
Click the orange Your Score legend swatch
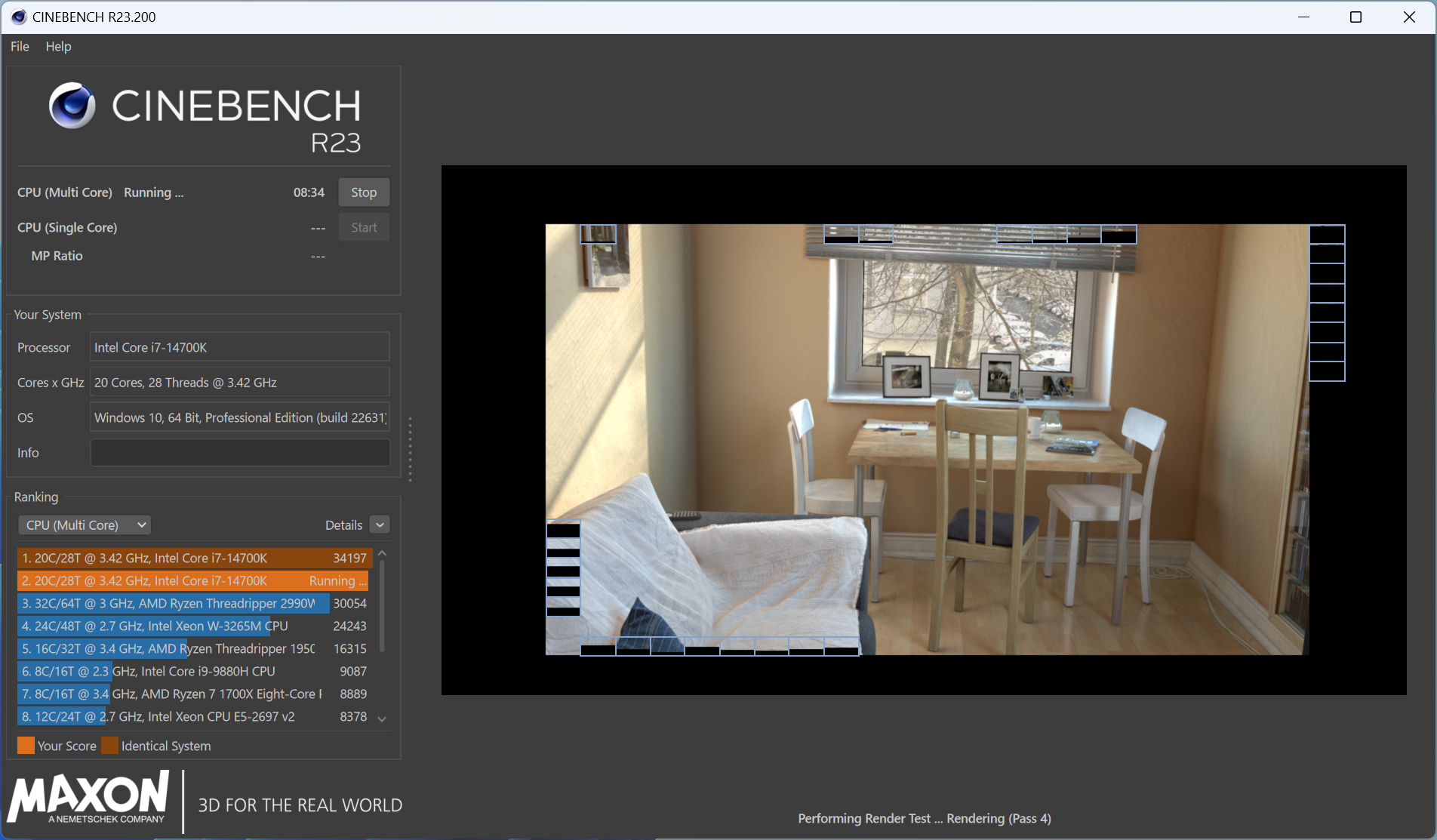point(26,746)
